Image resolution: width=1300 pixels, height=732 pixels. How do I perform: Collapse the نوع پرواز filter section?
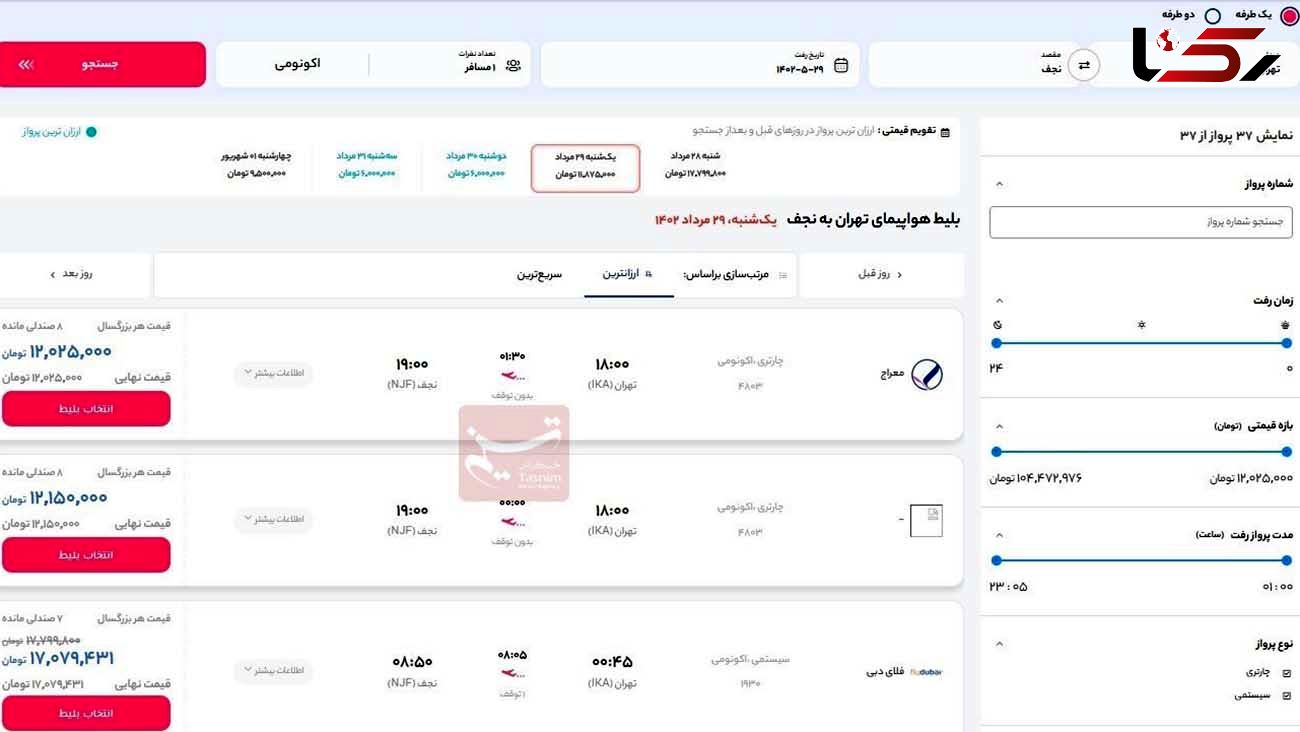click(1000, 644)
